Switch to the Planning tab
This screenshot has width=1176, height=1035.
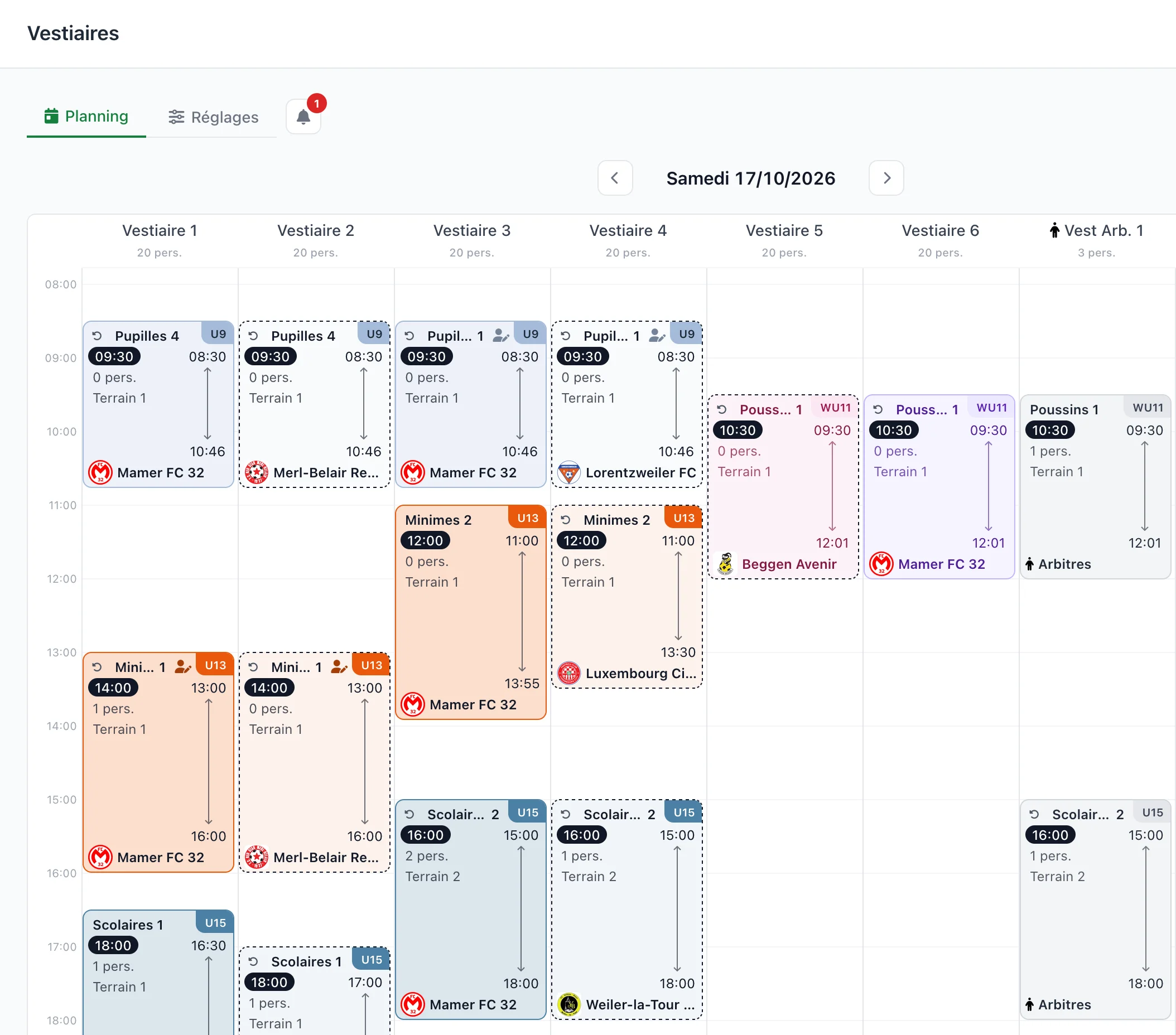click(x=86, y=116)
